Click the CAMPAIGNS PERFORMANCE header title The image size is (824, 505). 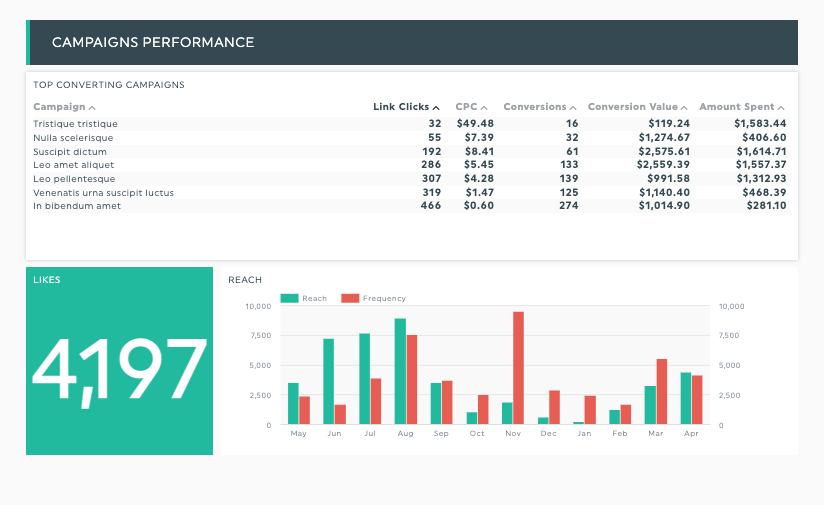[153, 43]
